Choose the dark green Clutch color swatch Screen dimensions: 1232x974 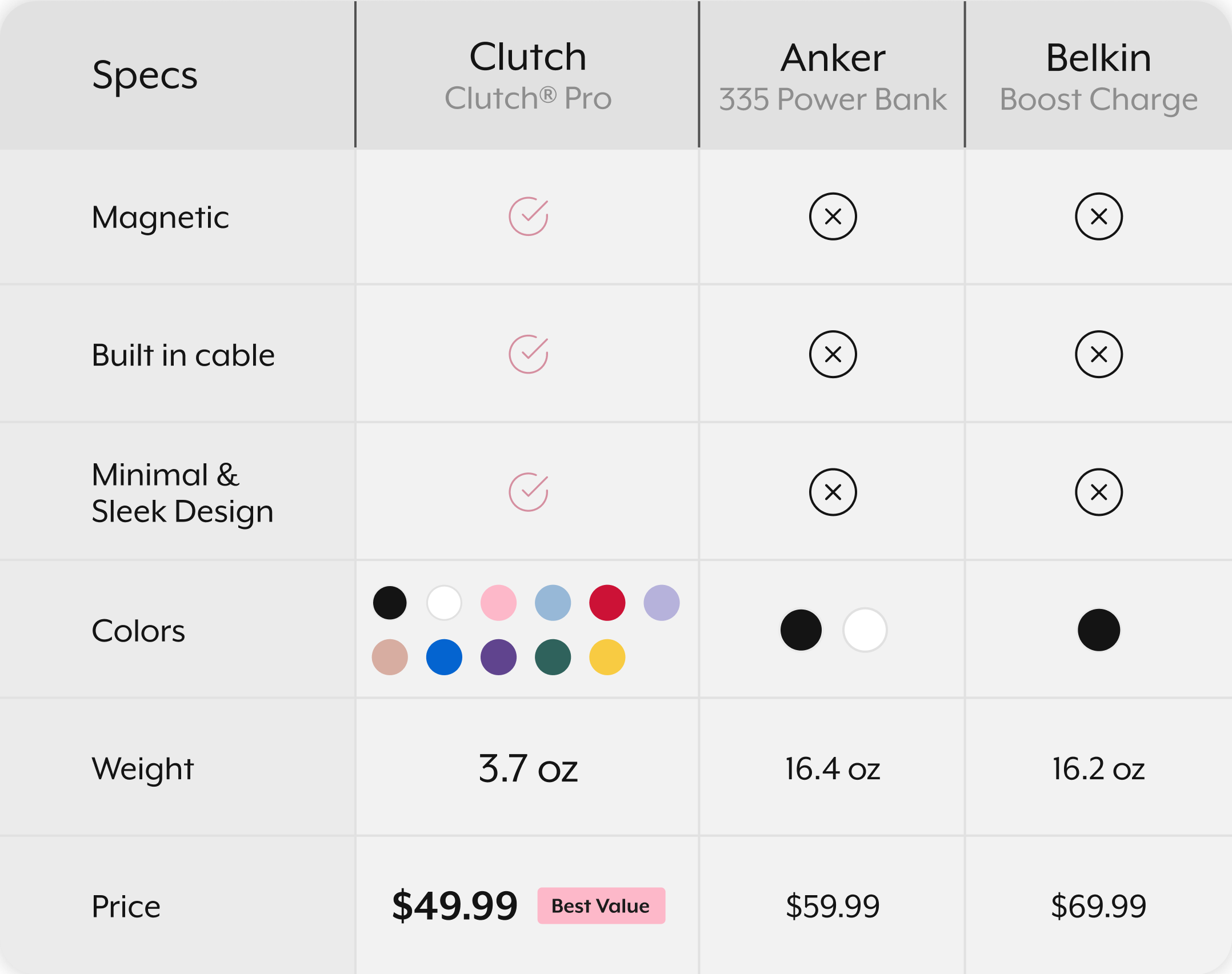[x=553, y=657]
